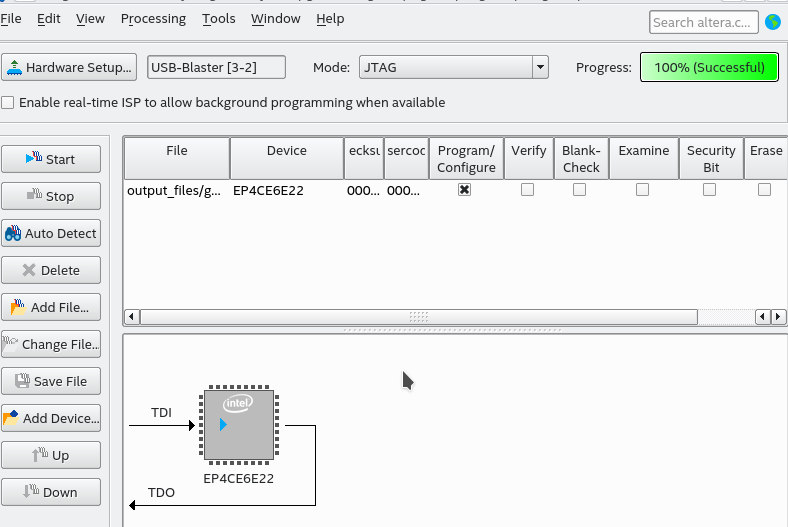Open the Mode JTAG dropdown

pyautogui.click(x=453, y=67)
